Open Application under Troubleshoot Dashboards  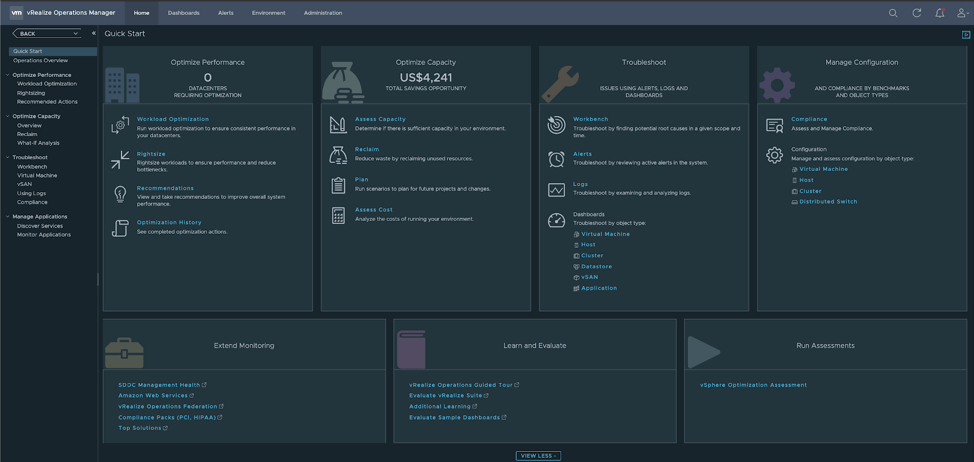click(x=599, y=288)
